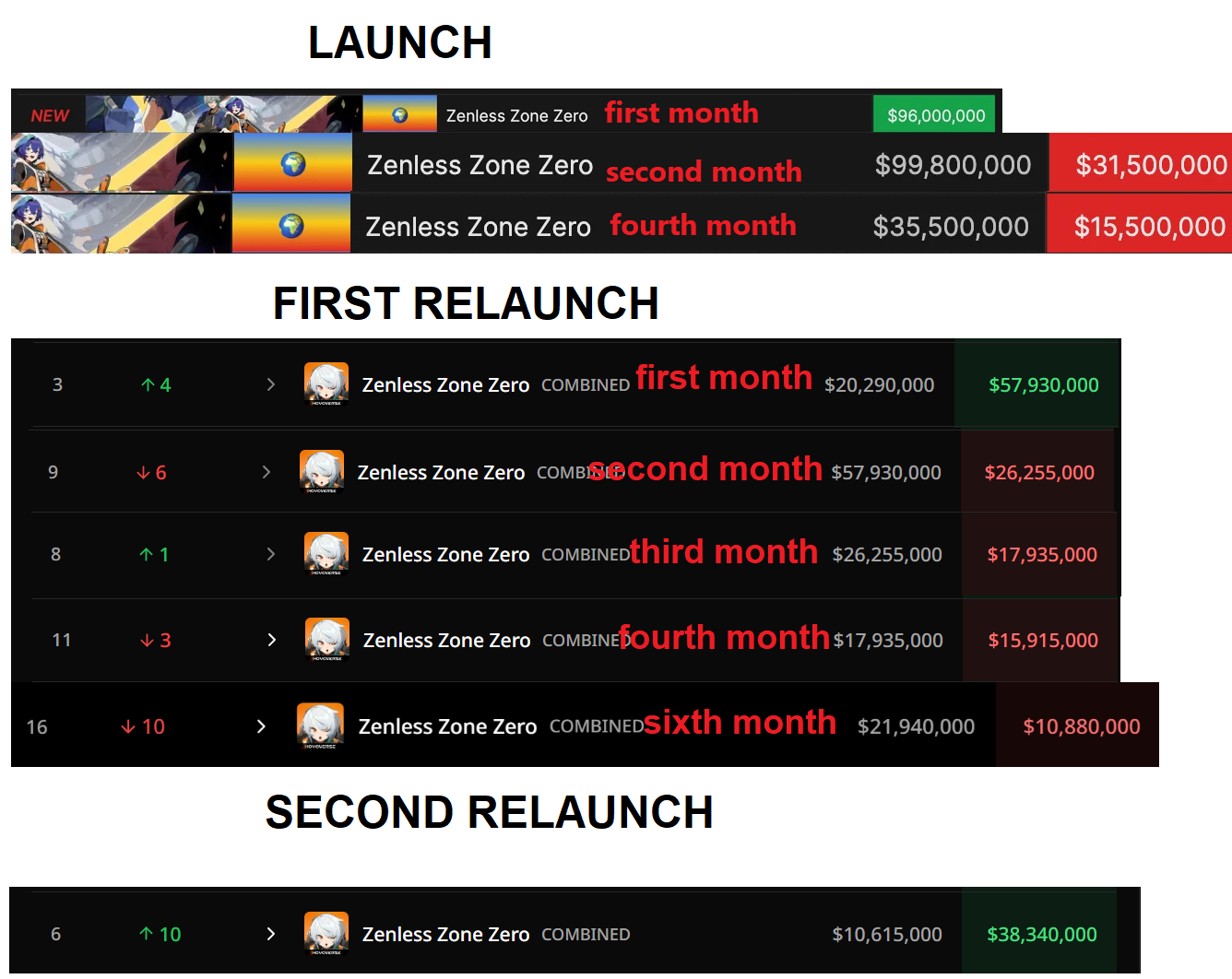The height and width of the screenshot is (979, 1232).
Task: Click the COMBINED label in the rank 3 row
Action: click(x=586, y=385)
